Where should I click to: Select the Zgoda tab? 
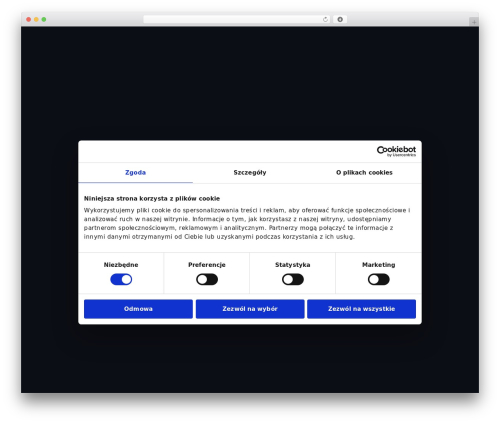click(x=135, y=173)
